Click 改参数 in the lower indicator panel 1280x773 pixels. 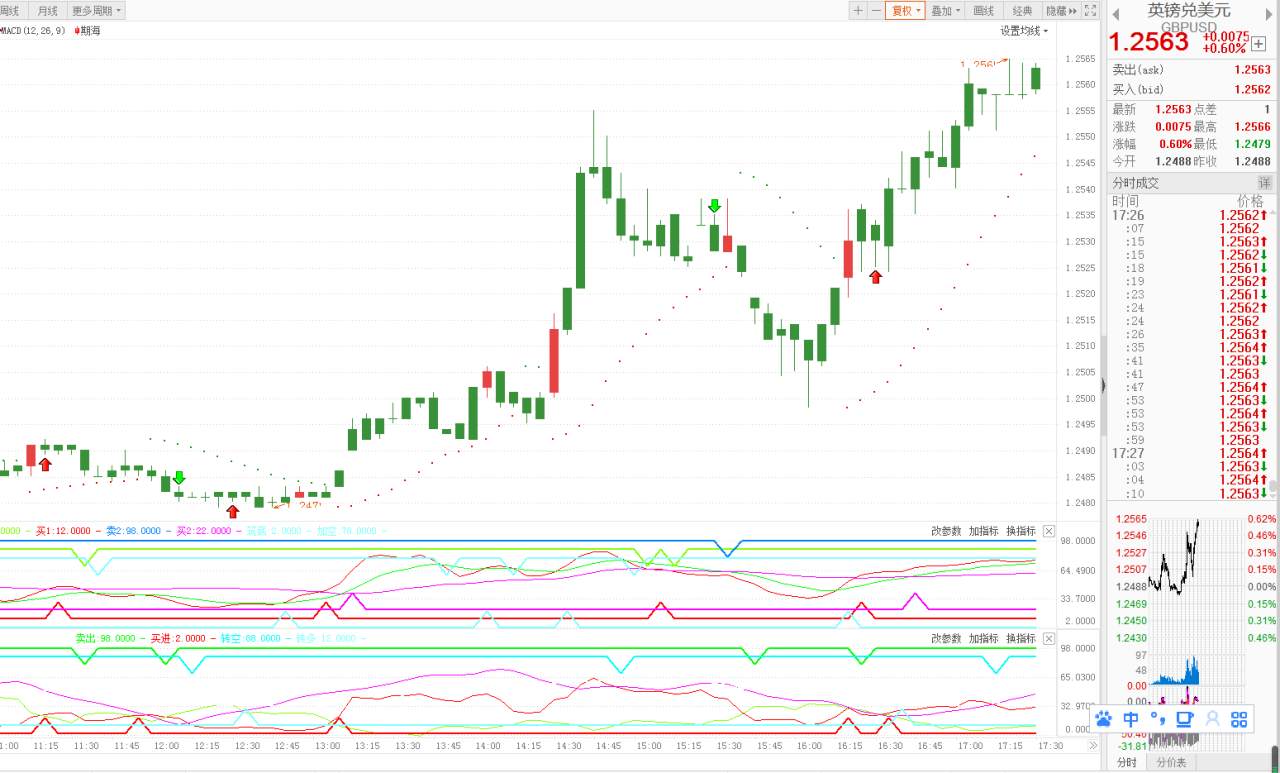pos(946,638)
